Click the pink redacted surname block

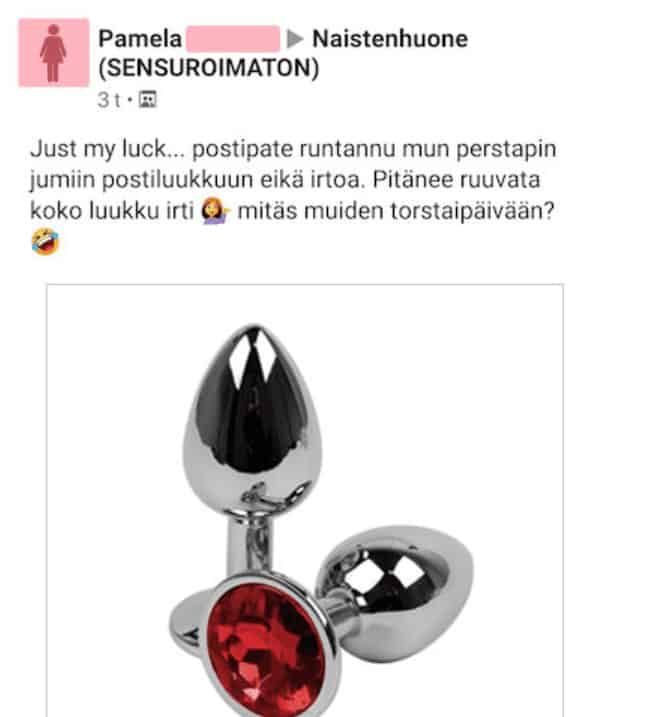point(233,38)
